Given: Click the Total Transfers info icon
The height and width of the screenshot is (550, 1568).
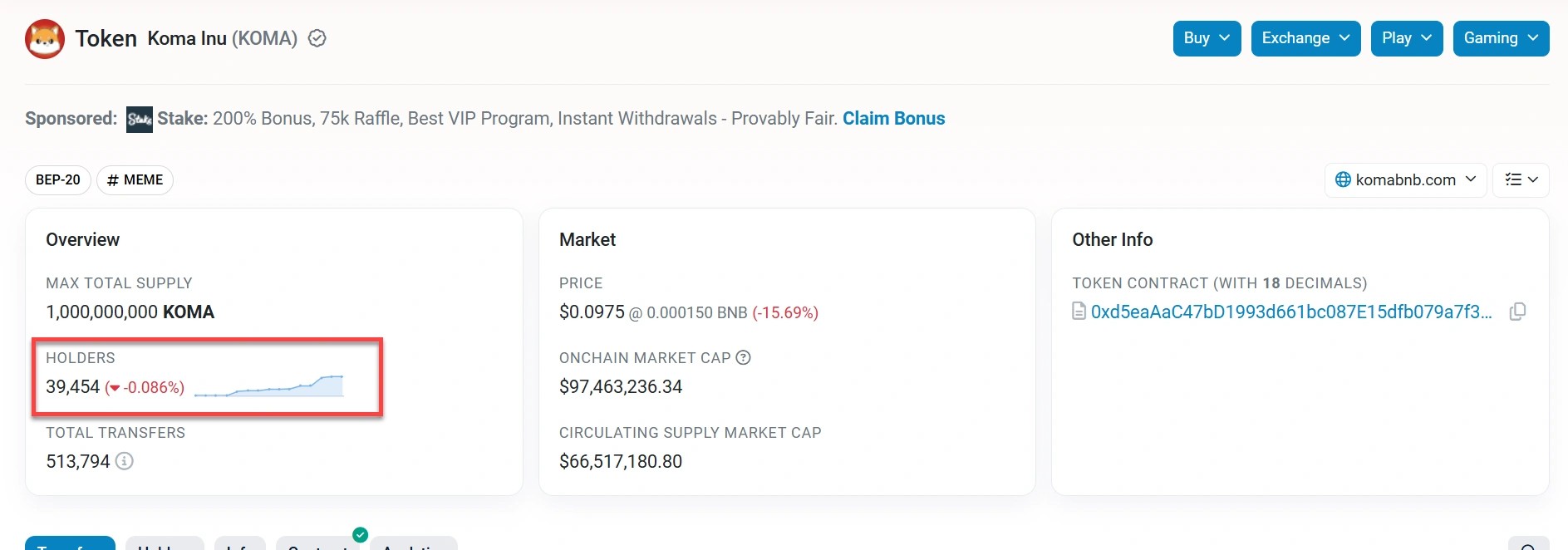Looking at the screenshot, I should pyautogui.click(x=124, y=461).
